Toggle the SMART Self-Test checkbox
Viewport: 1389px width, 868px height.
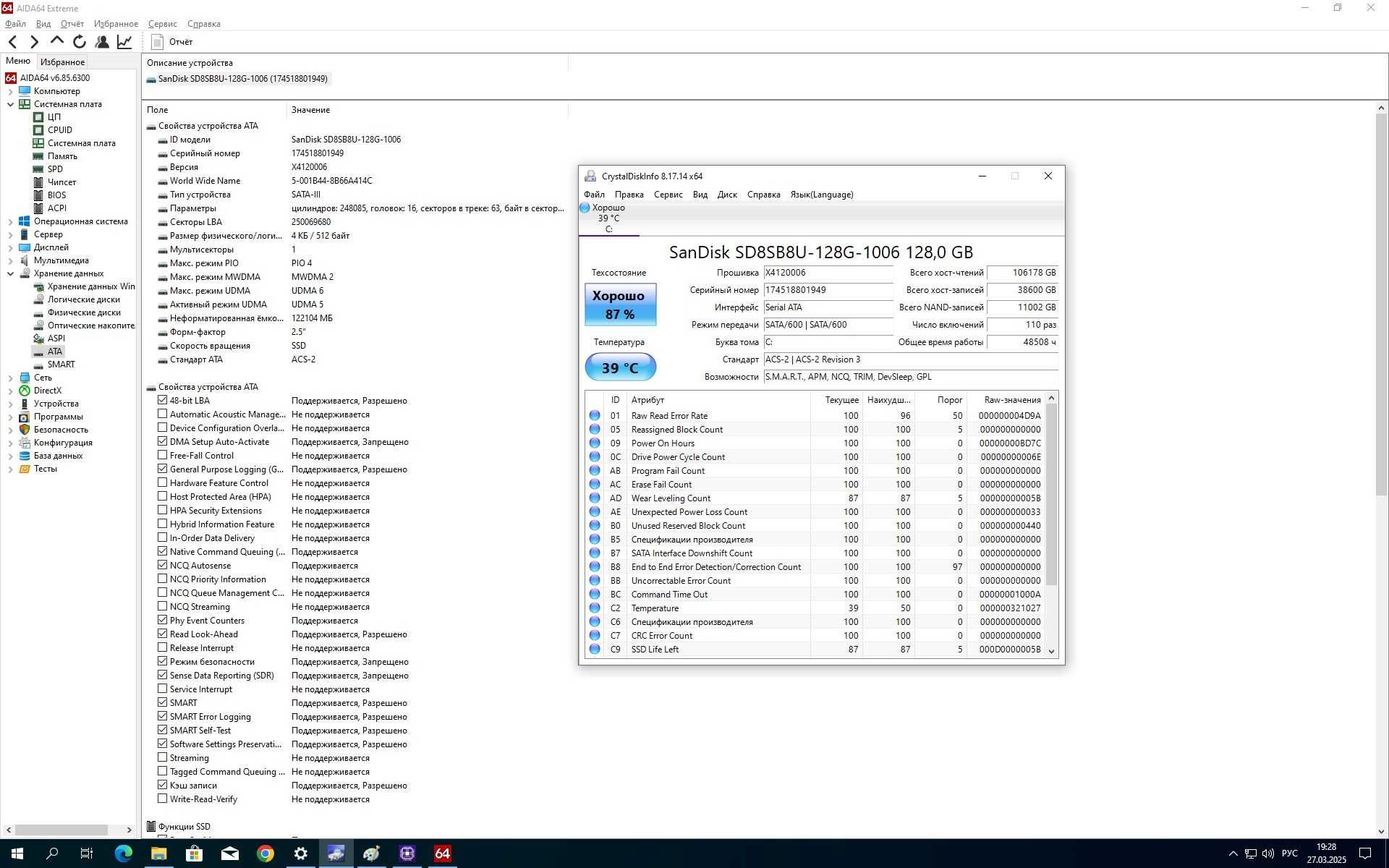click(162, 730)
